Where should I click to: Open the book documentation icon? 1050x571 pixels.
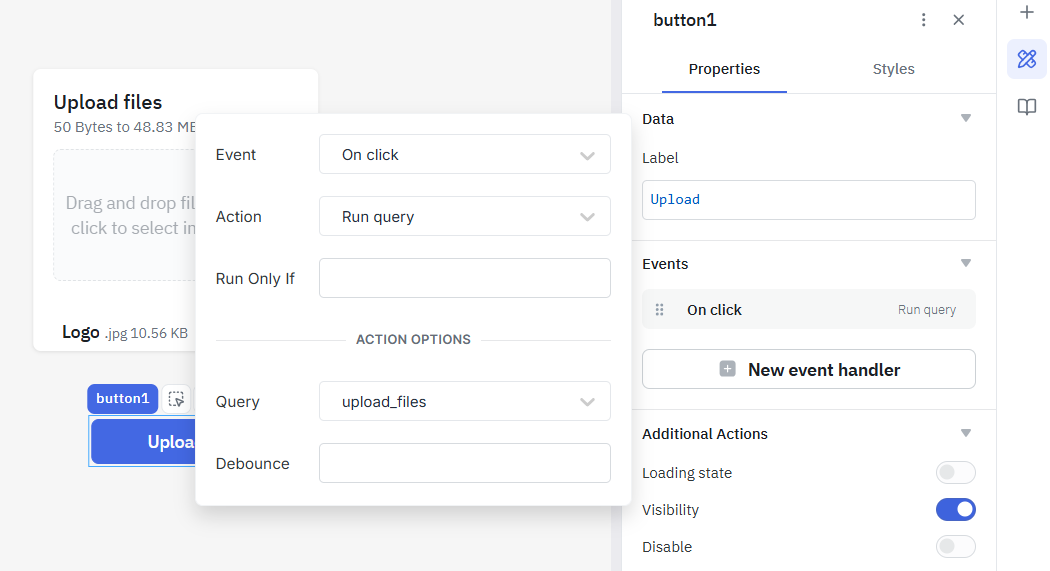pyautogui.click(x=1027, y=107)
